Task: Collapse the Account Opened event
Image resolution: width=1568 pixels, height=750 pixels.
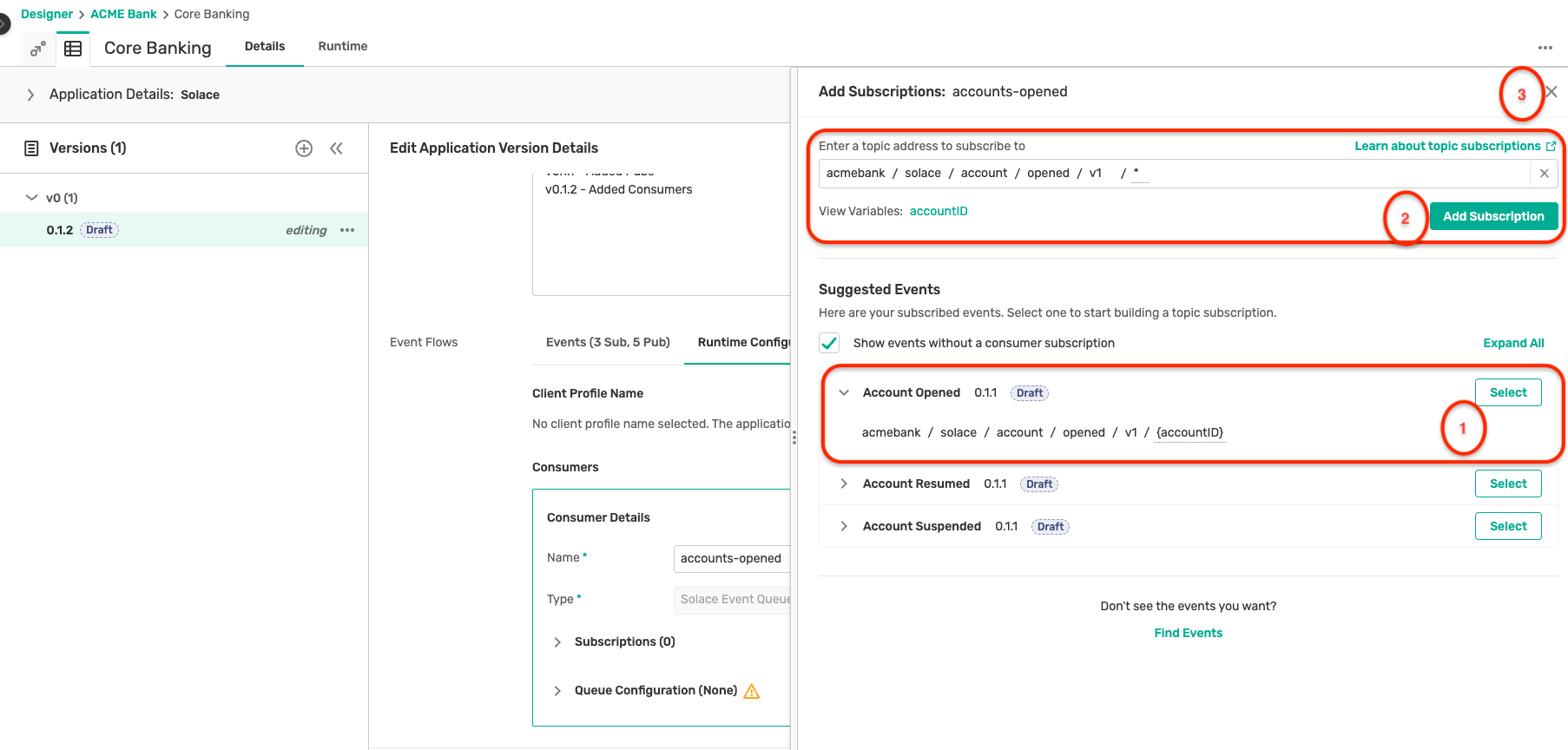Action: click(844, 393)
